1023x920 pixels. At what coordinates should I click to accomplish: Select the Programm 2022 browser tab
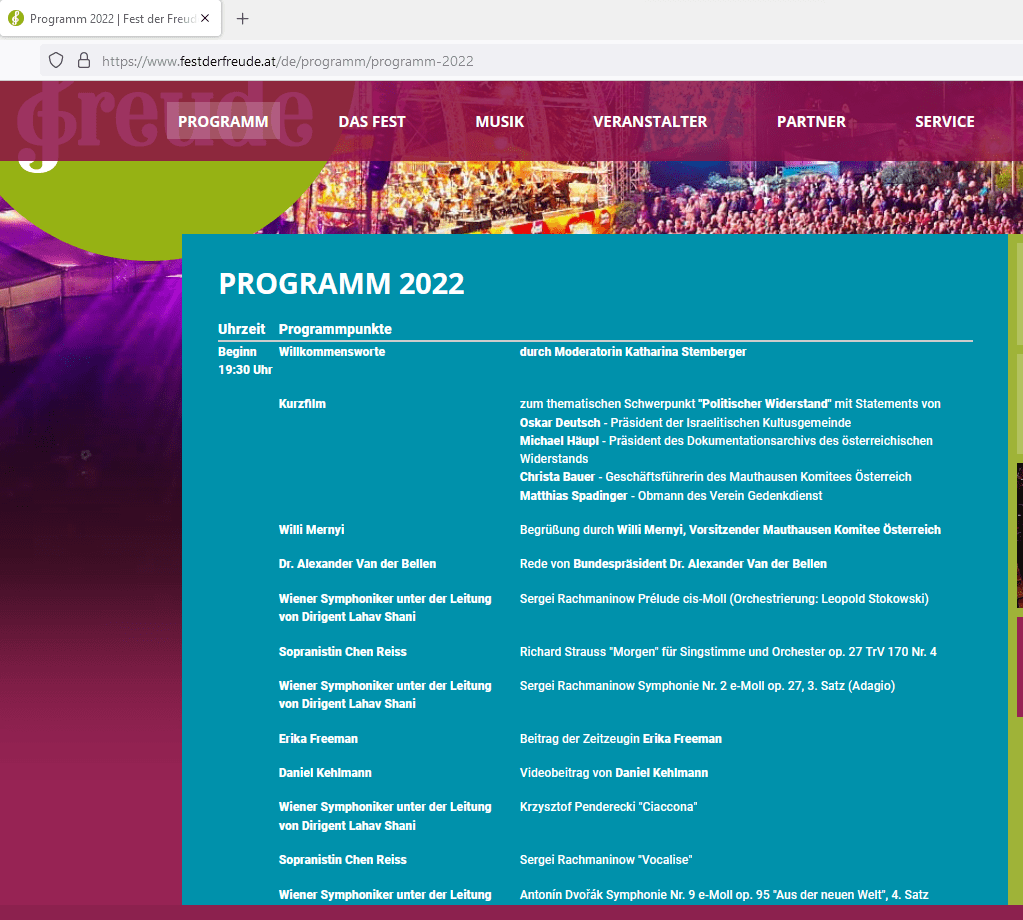[110, 19]
